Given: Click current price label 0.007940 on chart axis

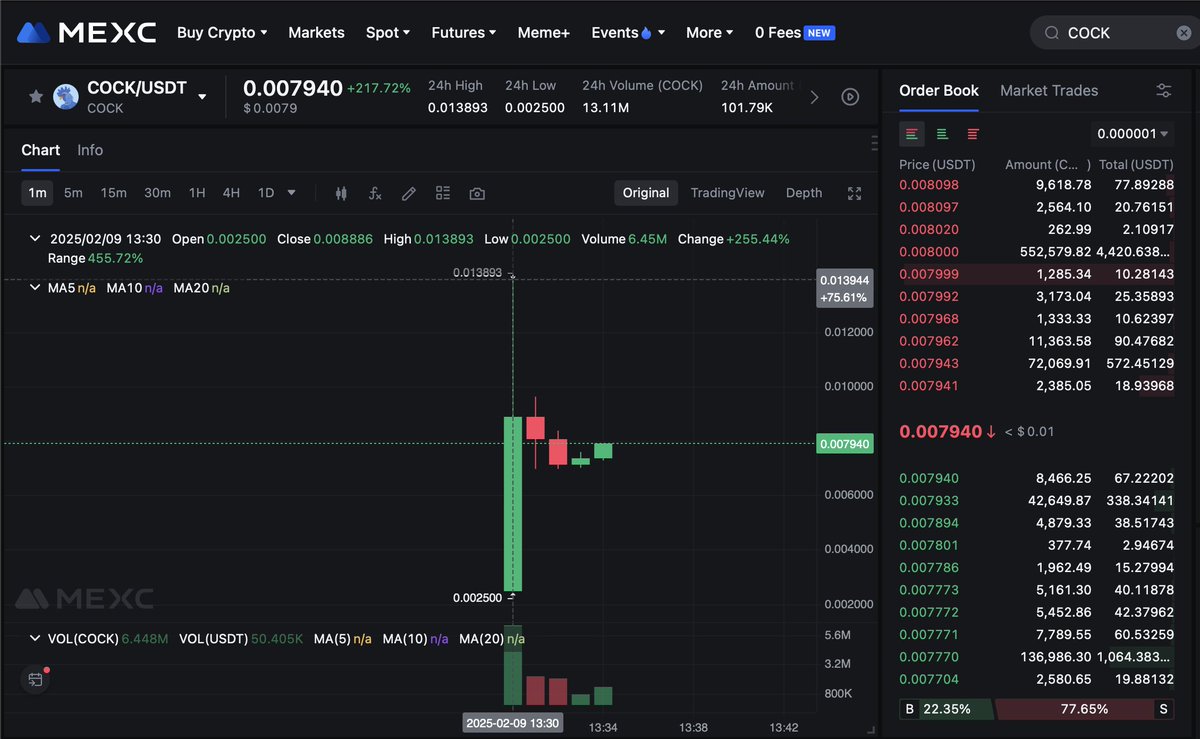Looking at the screenshot, I should (x=844, y=443).
